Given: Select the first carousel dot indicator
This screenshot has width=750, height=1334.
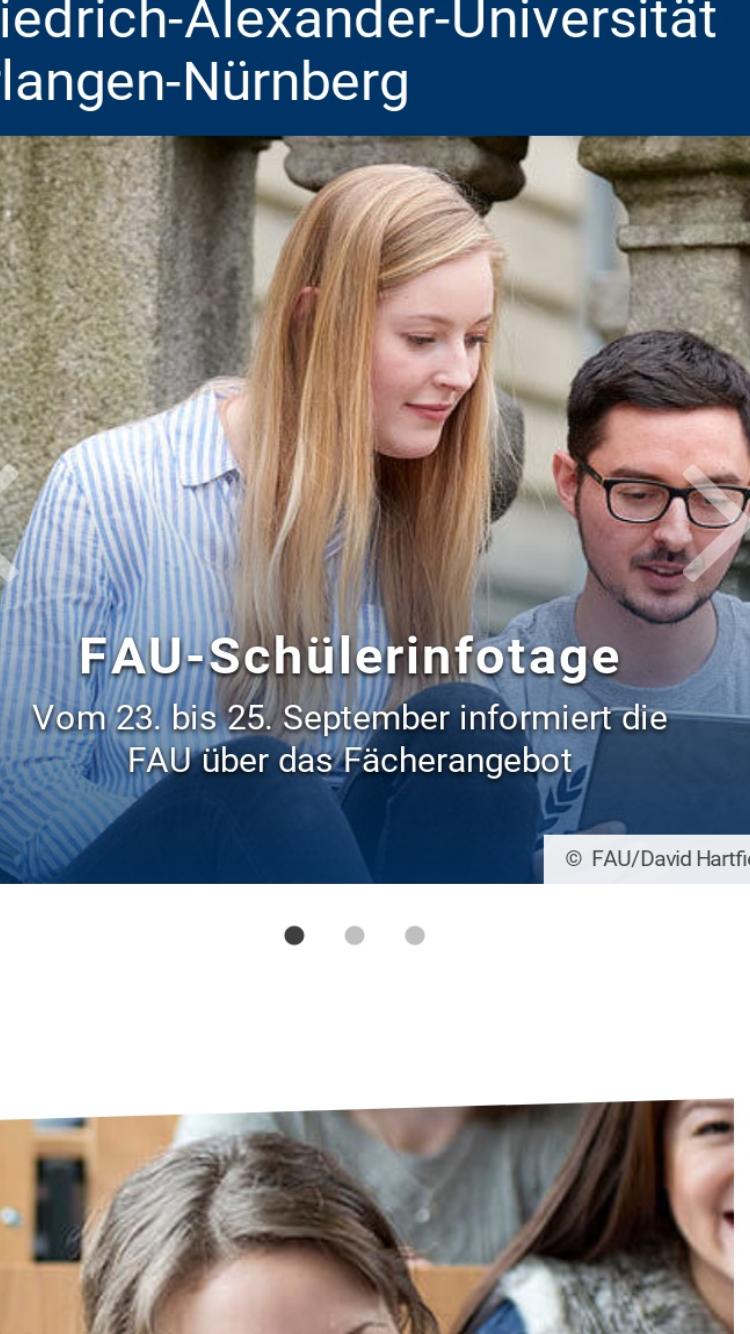Looking at the screenshot, I should pyautogui.click(x=294, y=935).
